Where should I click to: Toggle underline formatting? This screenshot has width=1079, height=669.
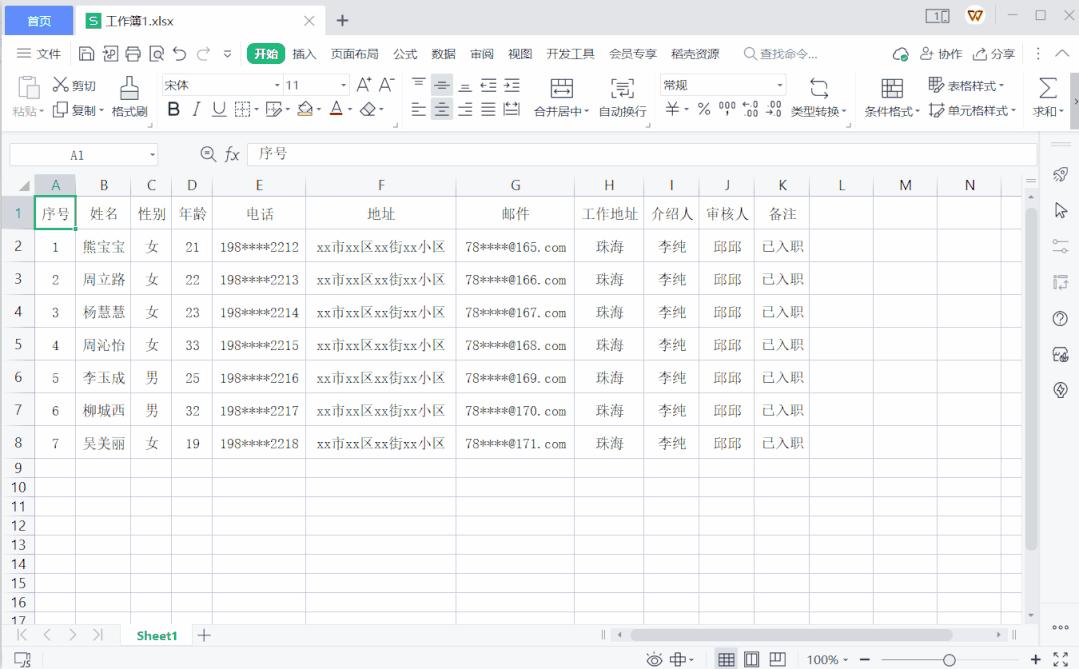point(220,108)
